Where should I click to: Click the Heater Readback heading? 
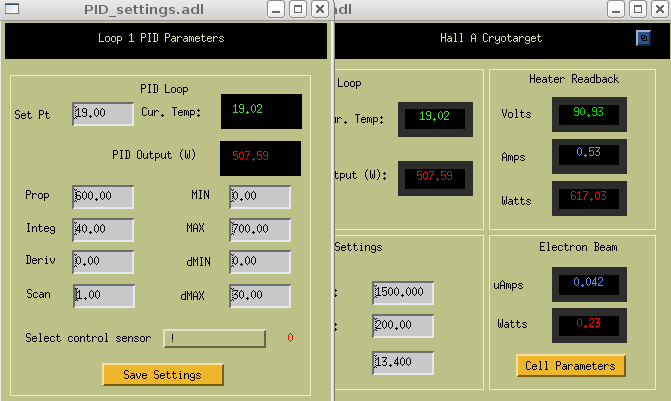(574, 79)
